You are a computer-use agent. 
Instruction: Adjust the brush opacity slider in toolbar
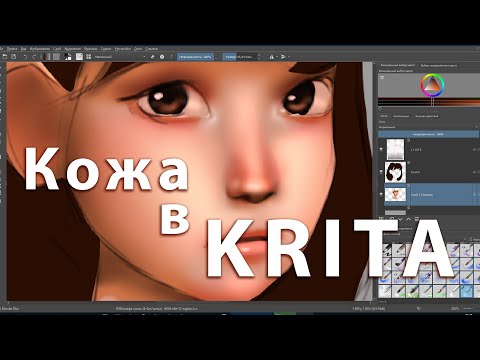click(x=195, y=57)
